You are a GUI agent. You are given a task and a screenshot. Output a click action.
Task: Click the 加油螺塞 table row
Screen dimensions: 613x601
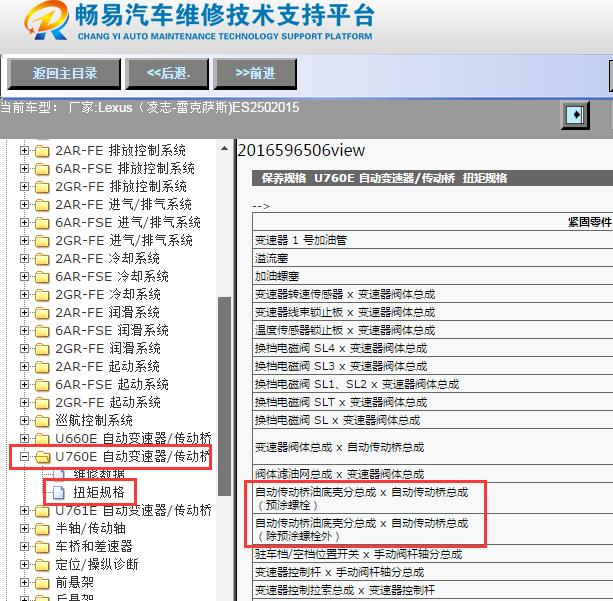pyautogui.click(x=433, y=276)
